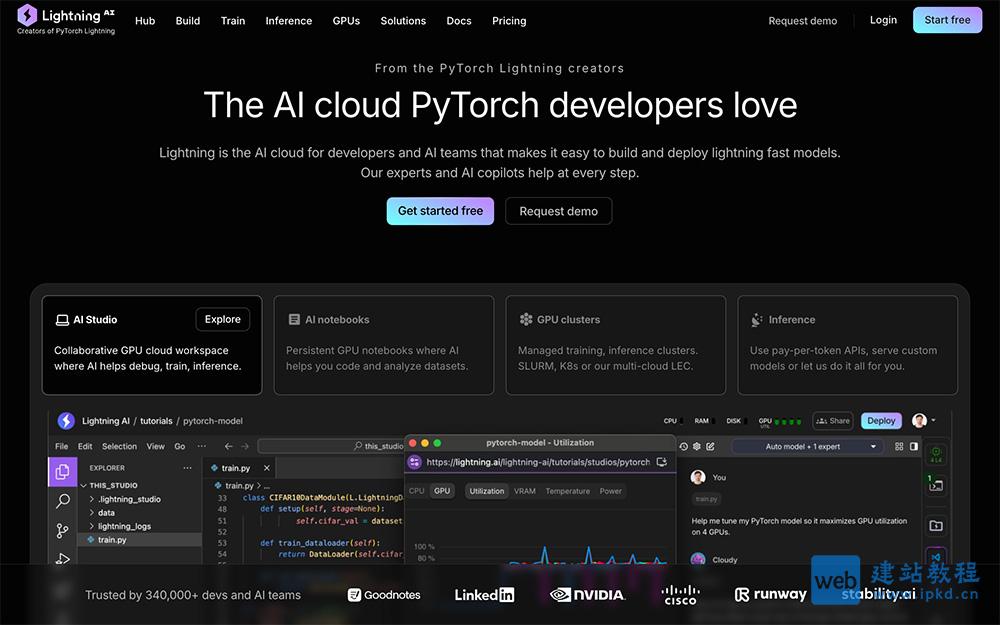Start a new chat with compose icon
The height and width of the screenshot is (625, 1000).
(x=710, y=446)
